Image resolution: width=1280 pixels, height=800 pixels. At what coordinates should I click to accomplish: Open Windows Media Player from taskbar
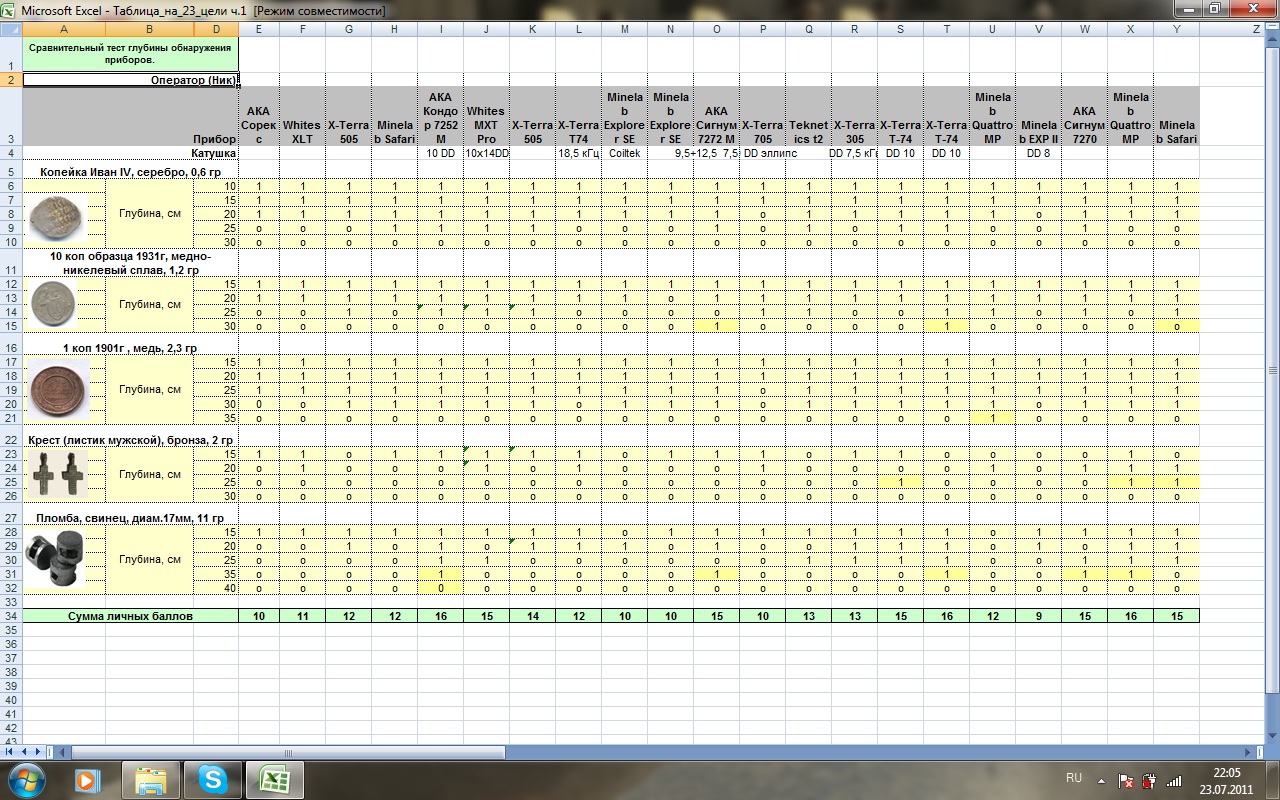[89, 778]
